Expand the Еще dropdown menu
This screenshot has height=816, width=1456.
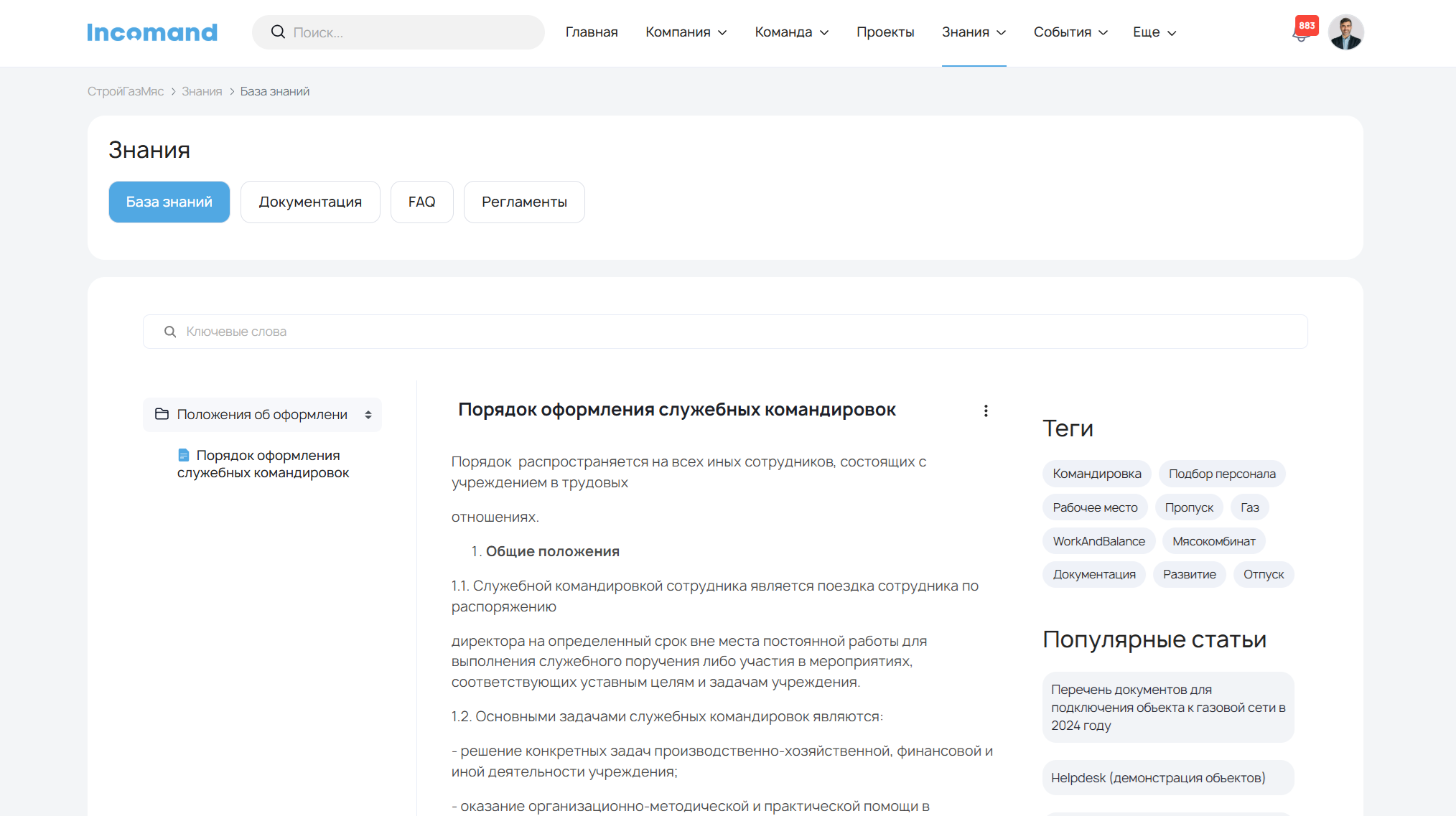click(1154, 32)
